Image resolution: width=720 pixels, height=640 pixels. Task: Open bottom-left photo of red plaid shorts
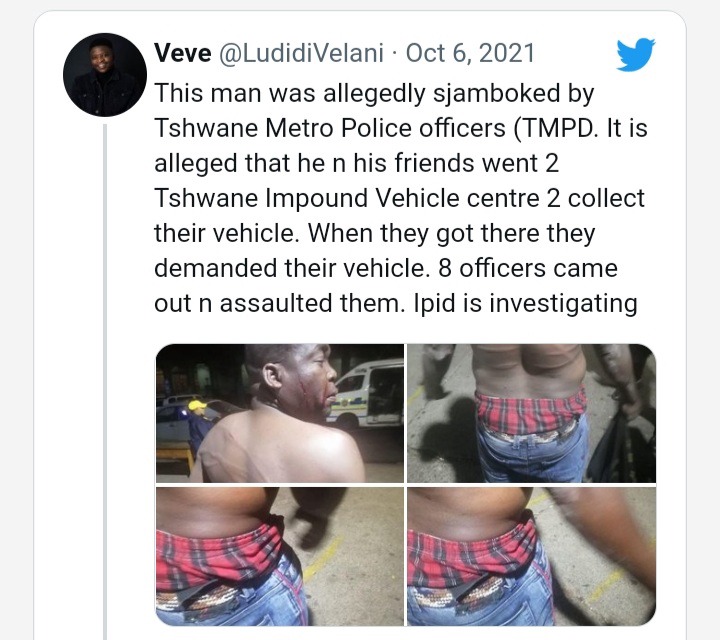(280, 556)
